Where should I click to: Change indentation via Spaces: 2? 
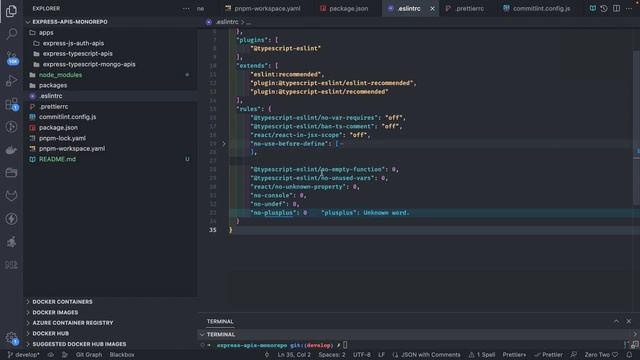[332, 355]
